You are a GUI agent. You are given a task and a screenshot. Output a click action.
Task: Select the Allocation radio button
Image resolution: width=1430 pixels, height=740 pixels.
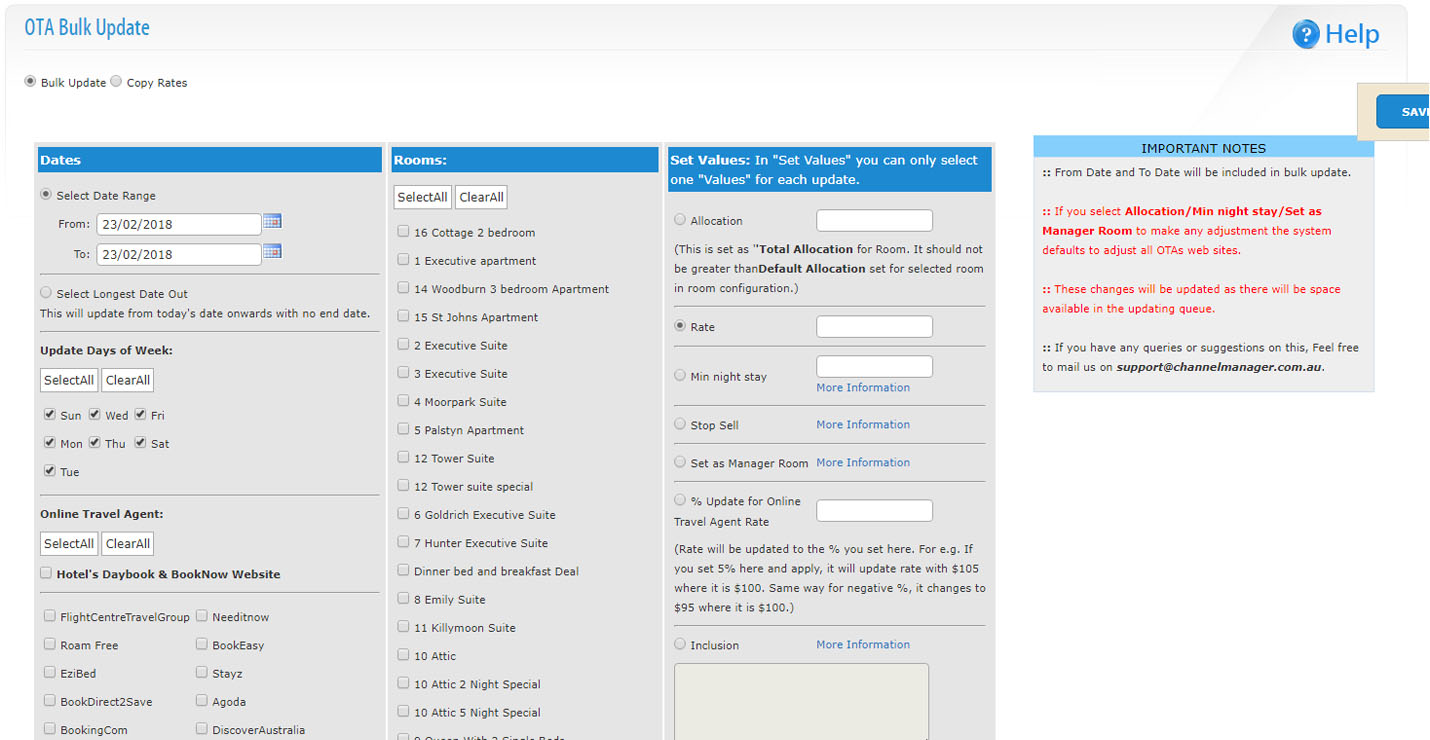(x=681, y=220)
